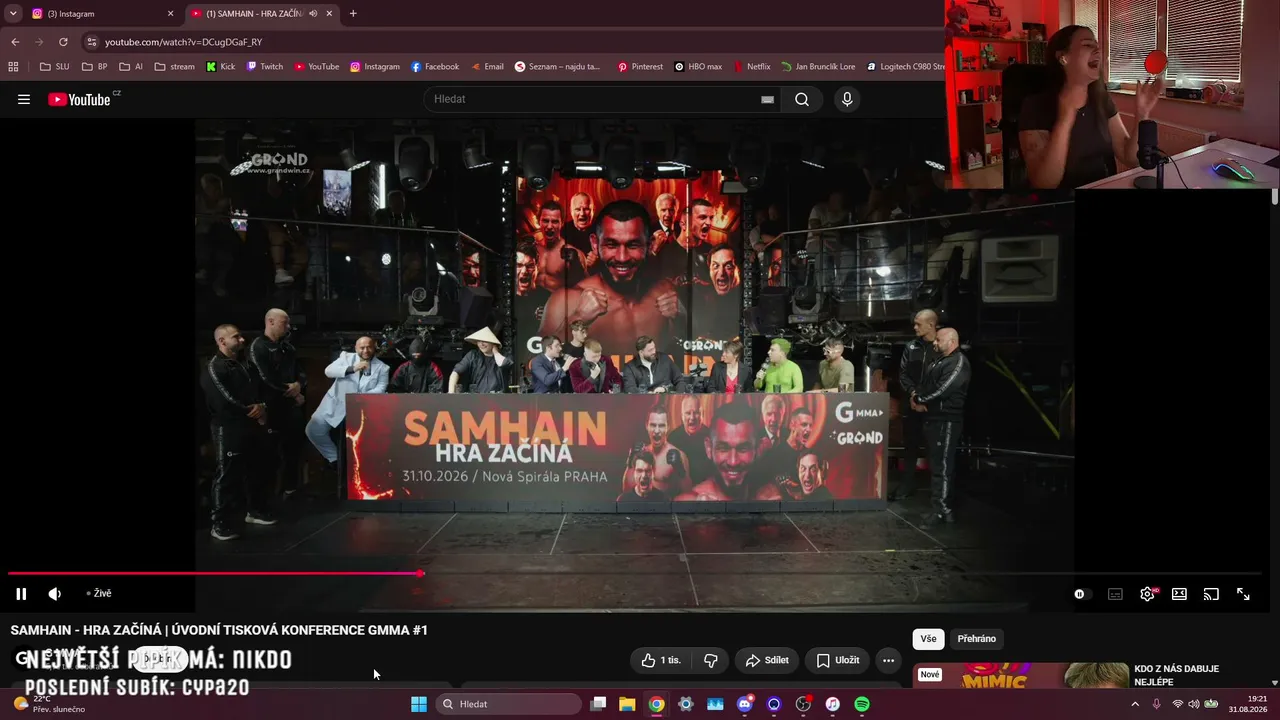This screenshot has width=1280, height=720.
Task: Open the Jan Brunclík Lore bookmark
Action: 818,67
